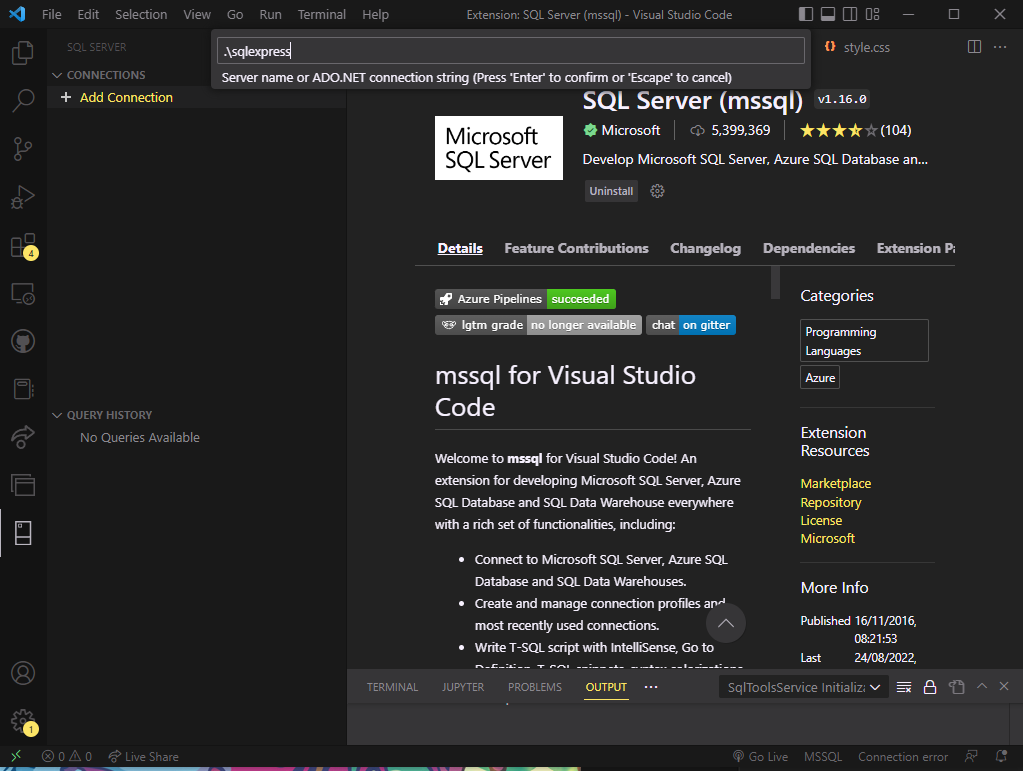Switch to the Changelog tab

coord(705,248)
